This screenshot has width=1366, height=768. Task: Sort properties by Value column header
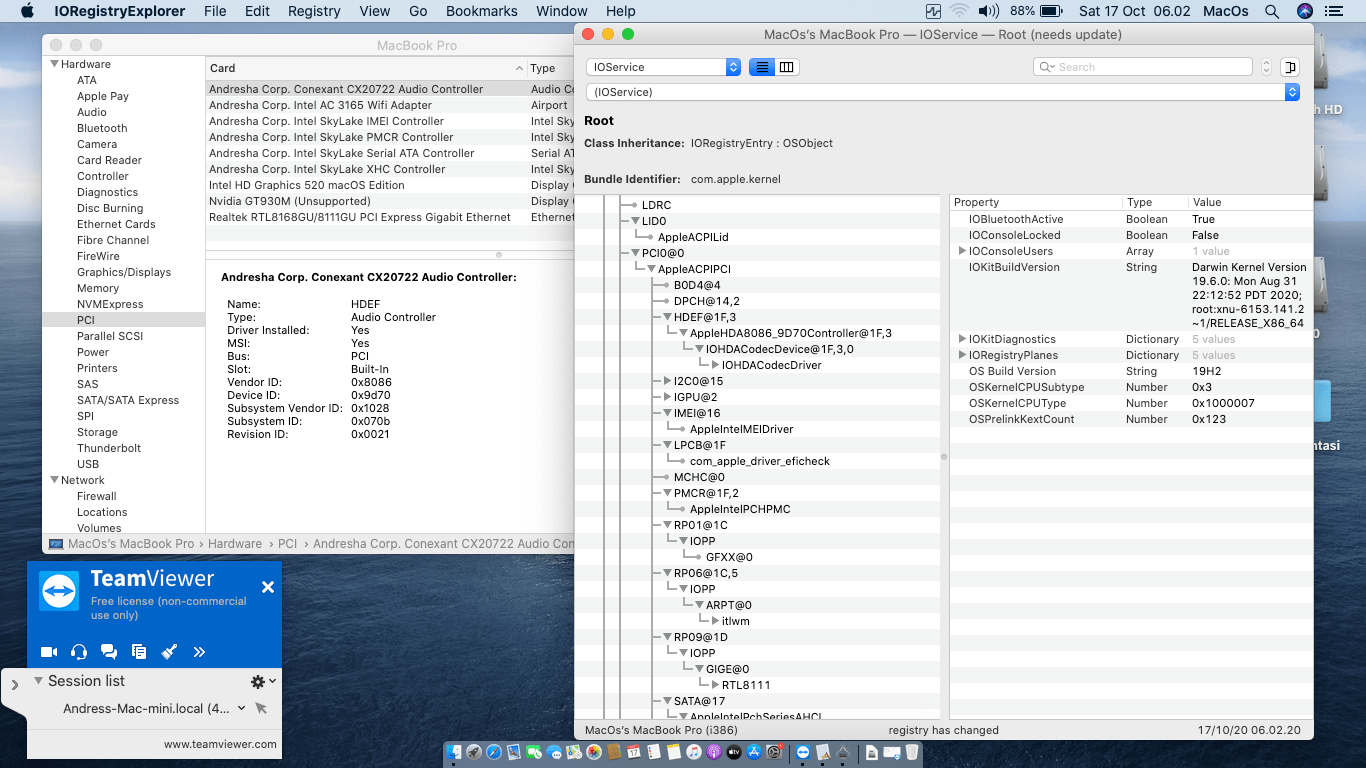tap(1250, 202)
